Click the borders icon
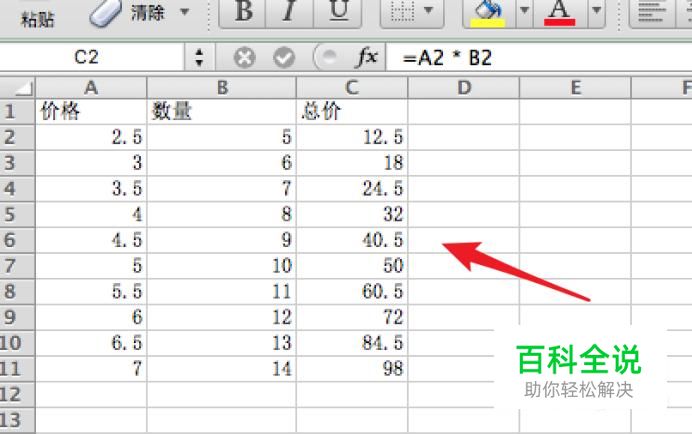The height and width of the screenshot is (434, 692). 402,12
